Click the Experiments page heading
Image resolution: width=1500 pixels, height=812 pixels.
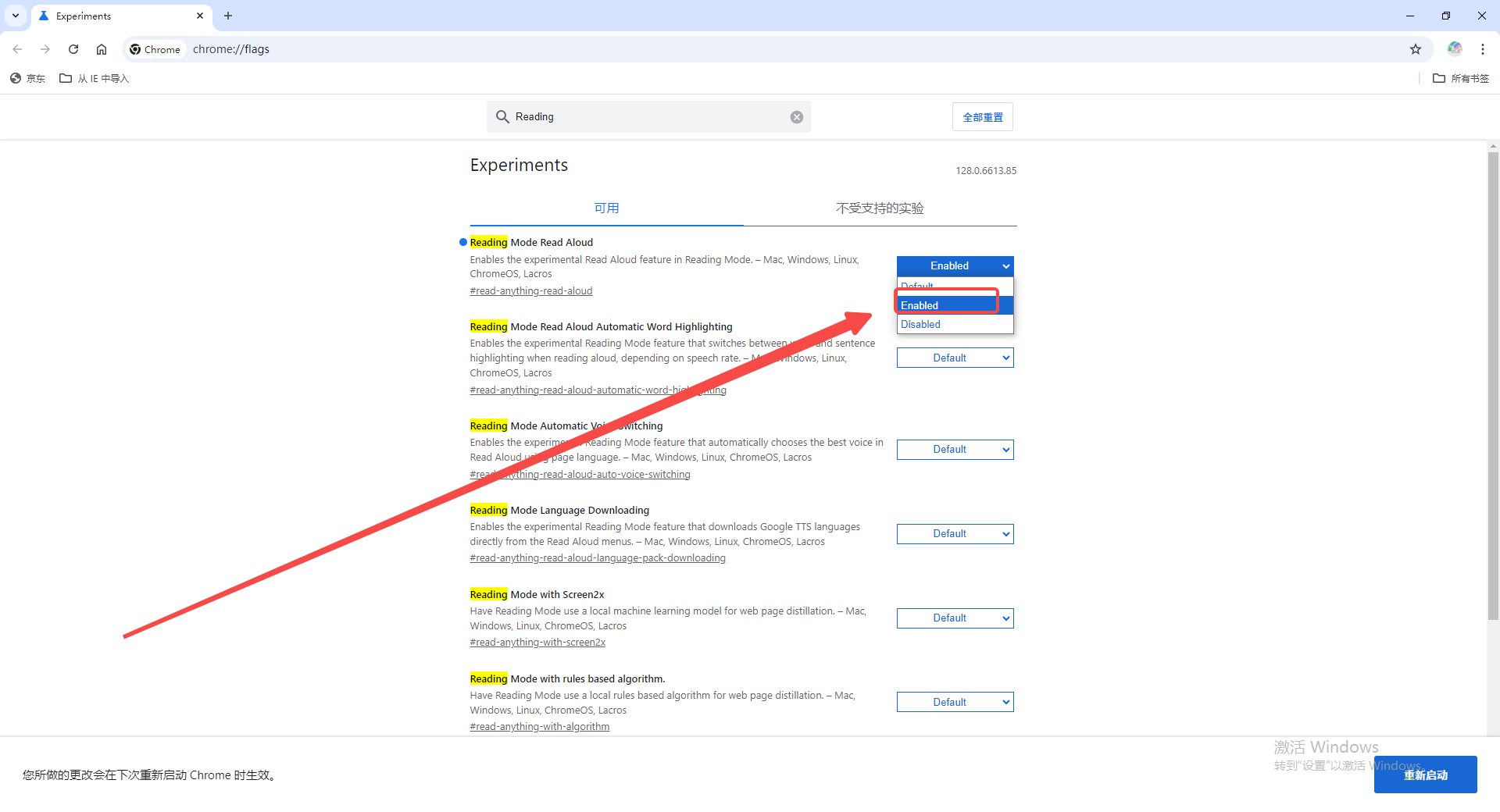519,166
